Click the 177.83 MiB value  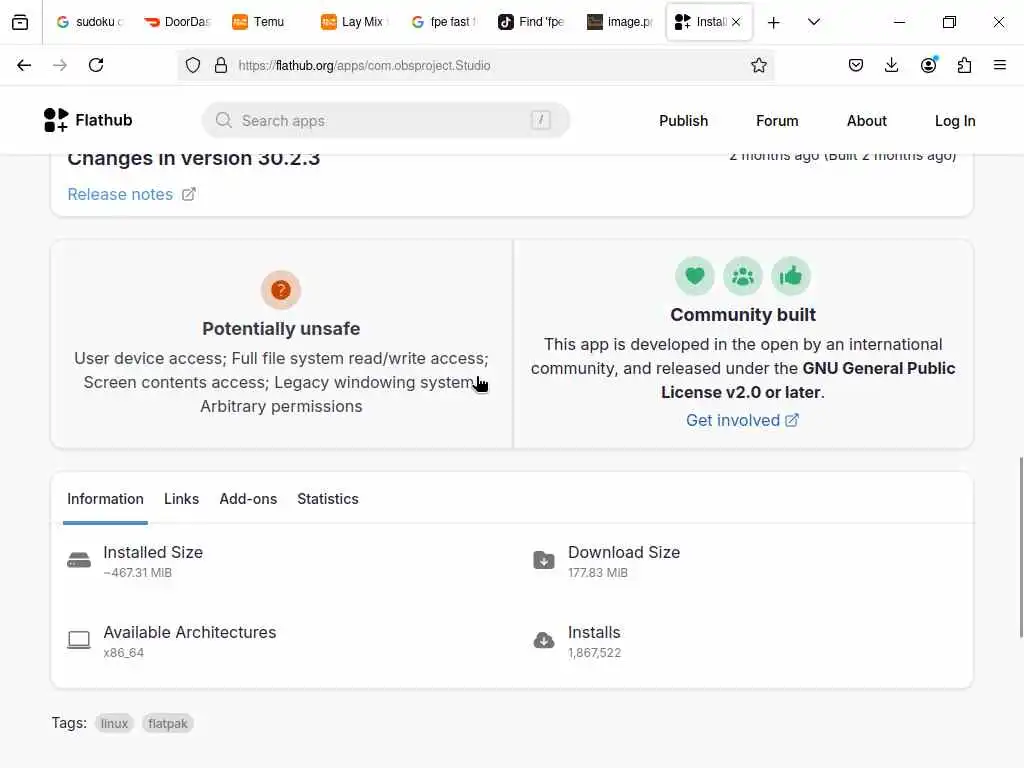coord(598,573)
